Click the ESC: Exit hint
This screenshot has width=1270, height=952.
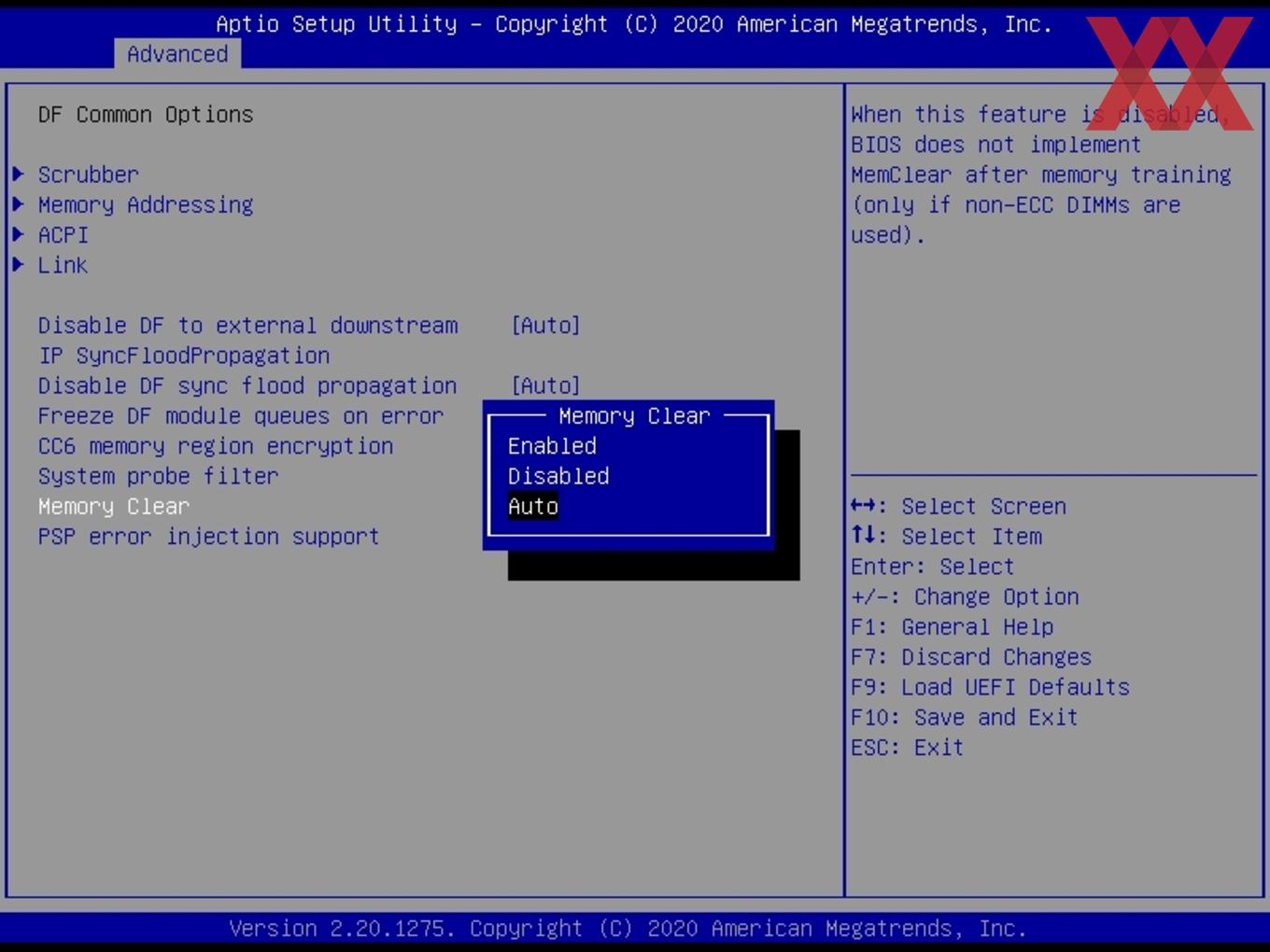[x=907, y=748]
